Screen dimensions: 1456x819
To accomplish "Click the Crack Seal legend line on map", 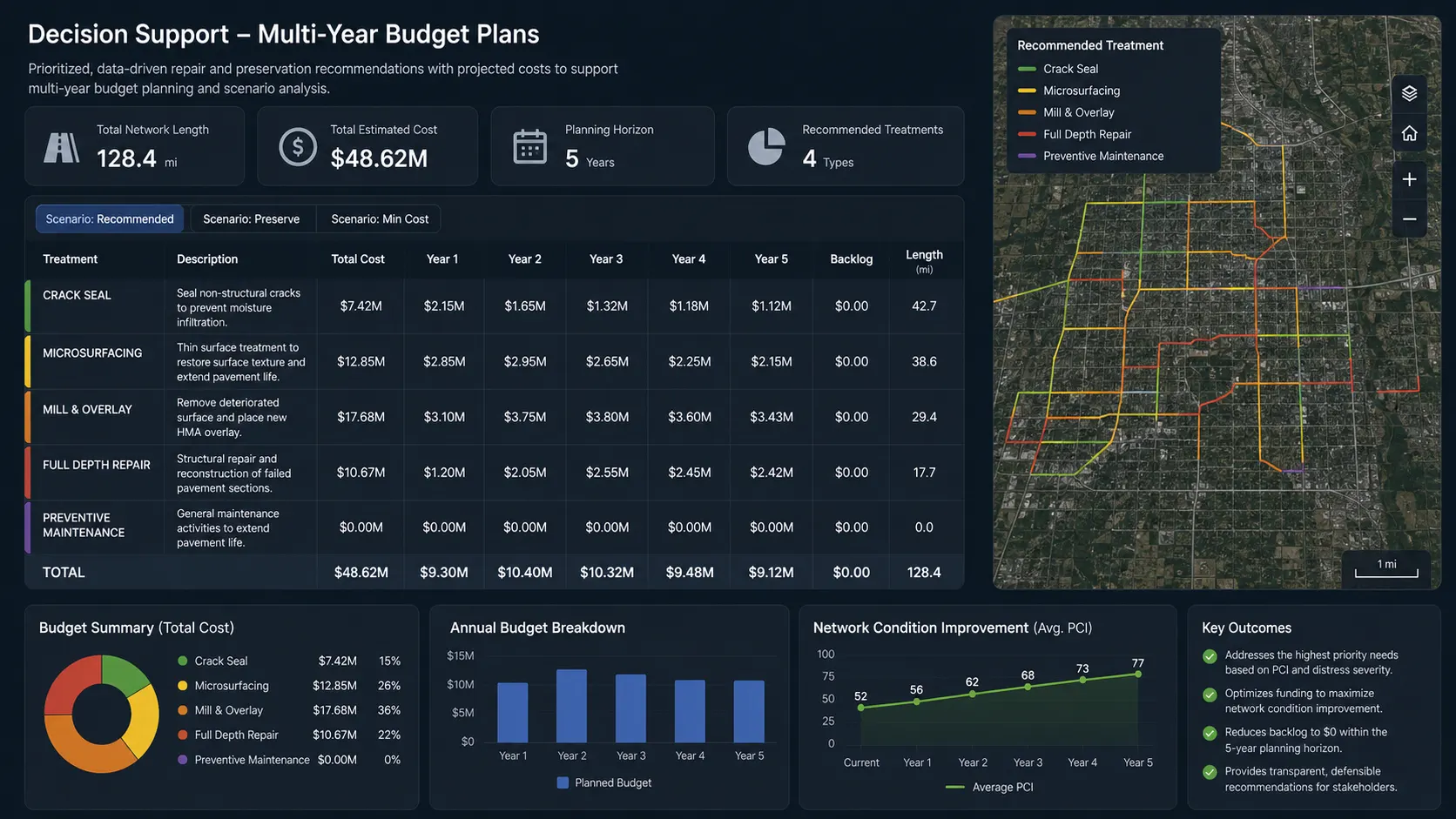I will [1027, 69].
